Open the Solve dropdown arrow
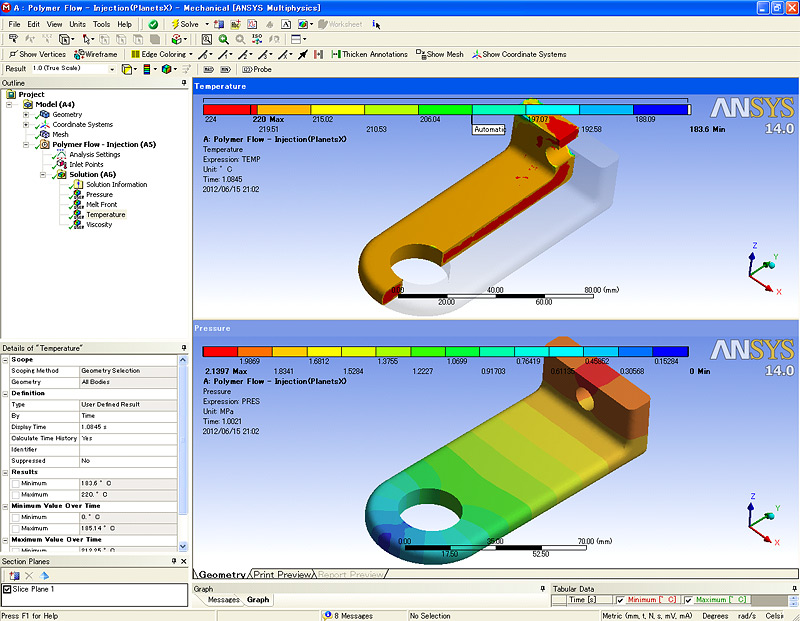This screenshot has height=621, width=800. click(207, 24)
